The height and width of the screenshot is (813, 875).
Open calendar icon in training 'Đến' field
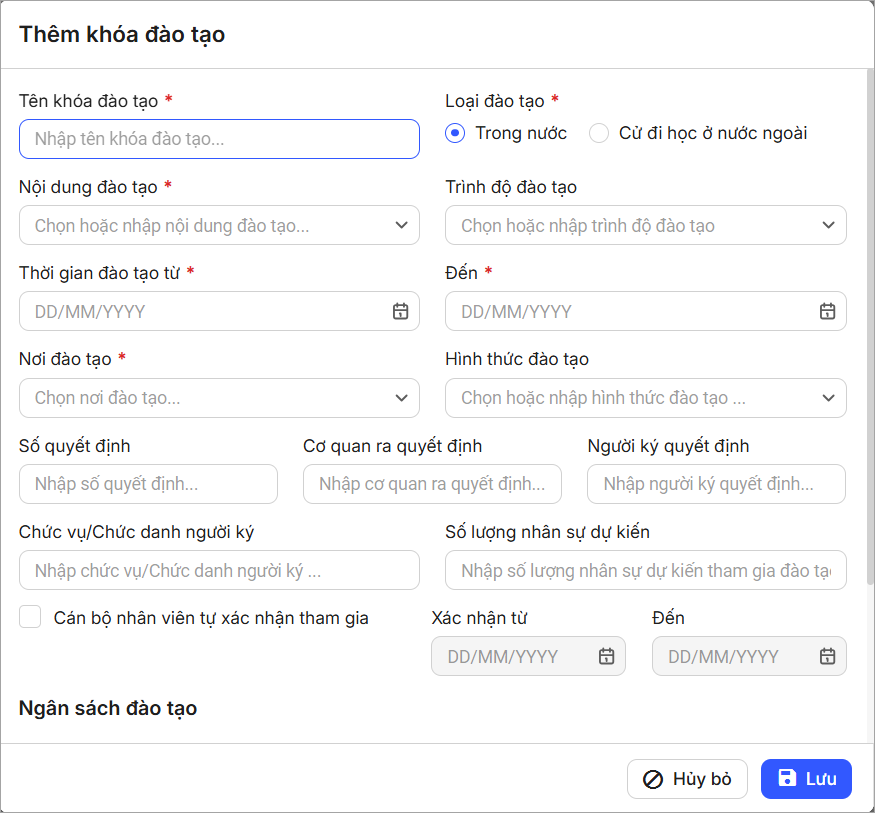click(827, 312)
